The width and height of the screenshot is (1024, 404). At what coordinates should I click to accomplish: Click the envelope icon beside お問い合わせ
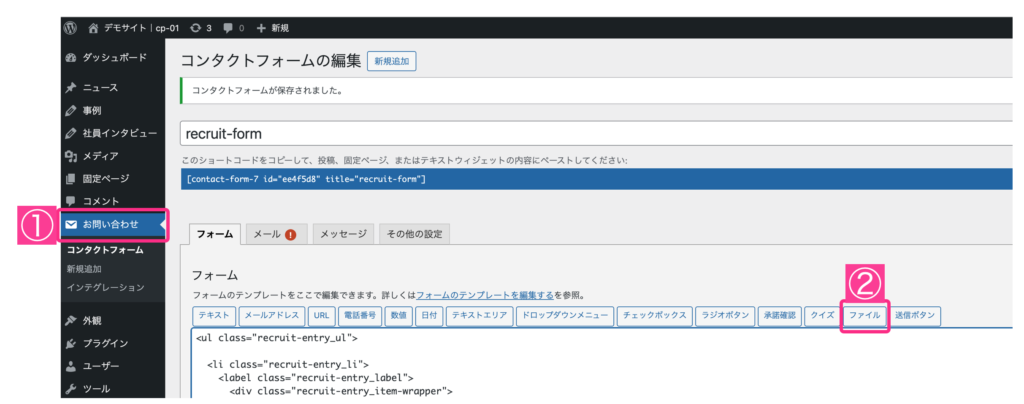pyautogui.click(x=71, y=225)
